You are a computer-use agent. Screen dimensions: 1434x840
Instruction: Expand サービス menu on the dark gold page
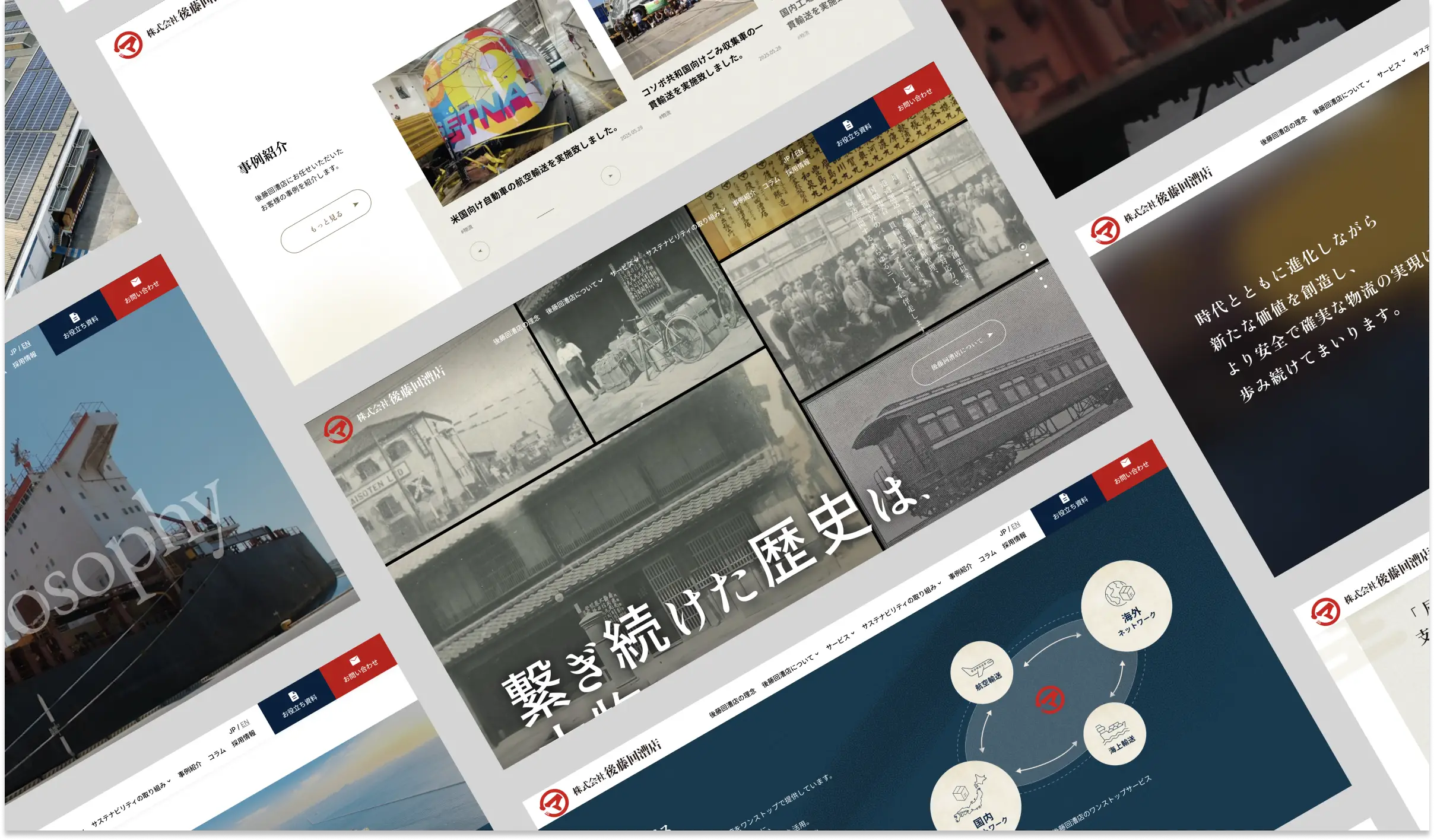coord(1392,68)
